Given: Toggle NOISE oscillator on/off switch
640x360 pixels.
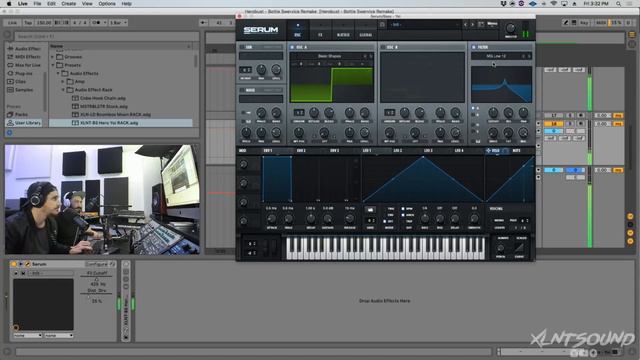Looking at the screenshot, I should (242, 90).
